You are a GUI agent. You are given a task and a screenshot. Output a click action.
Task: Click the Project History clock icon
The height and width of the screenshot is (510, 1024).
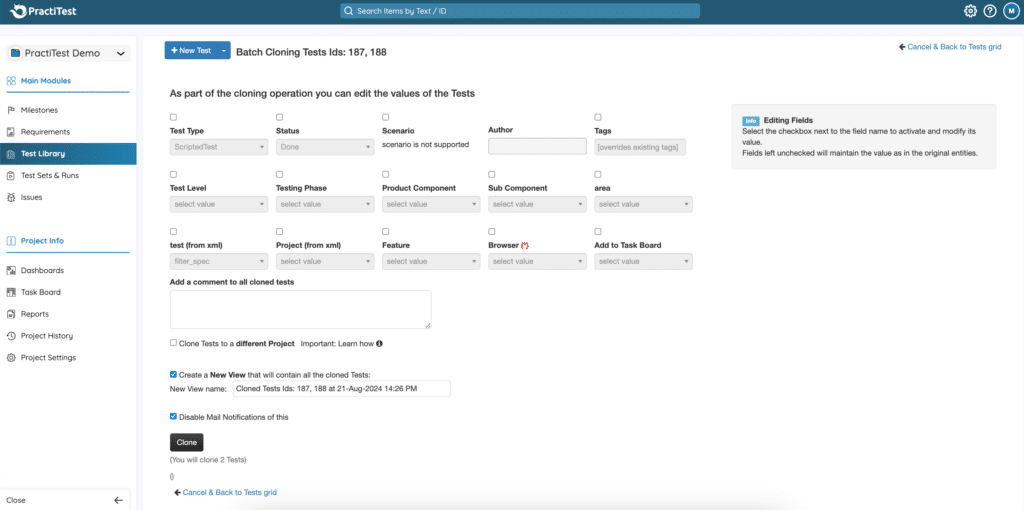11,336
